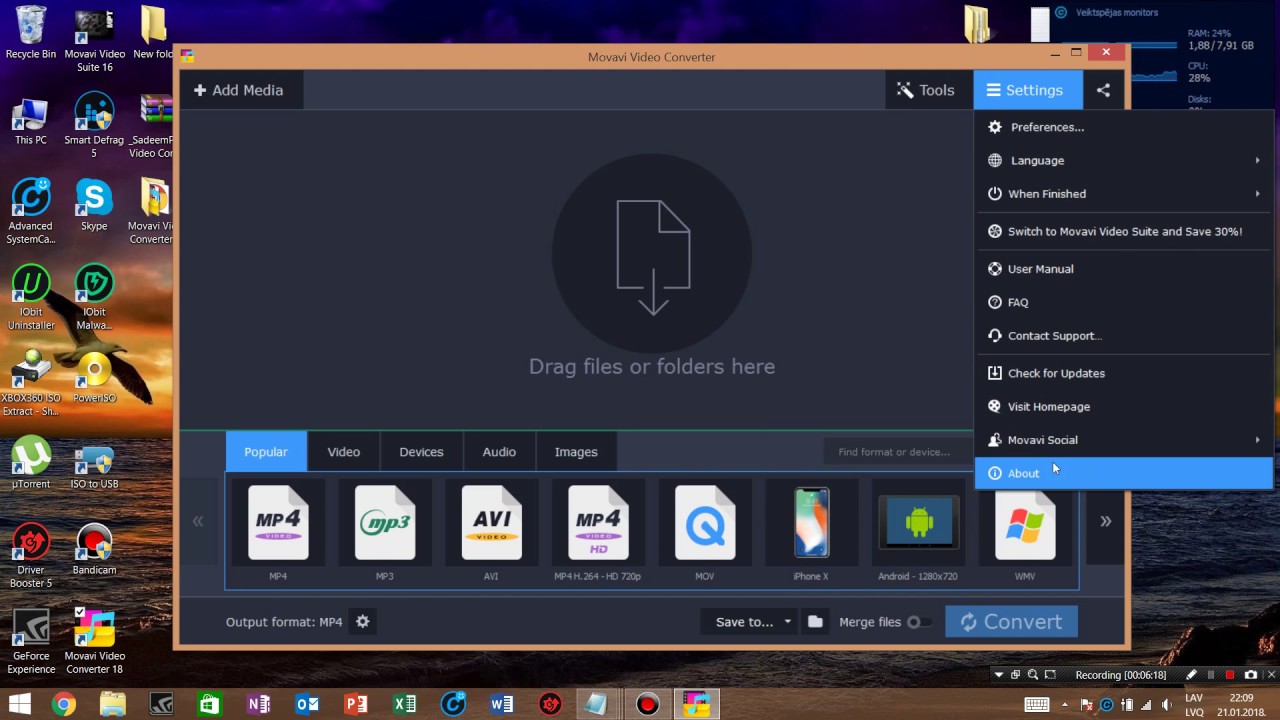The width and height of the screenshot is (1280, 720).
Task: Select the MP4 format preset icon
Action: (278, 522)
